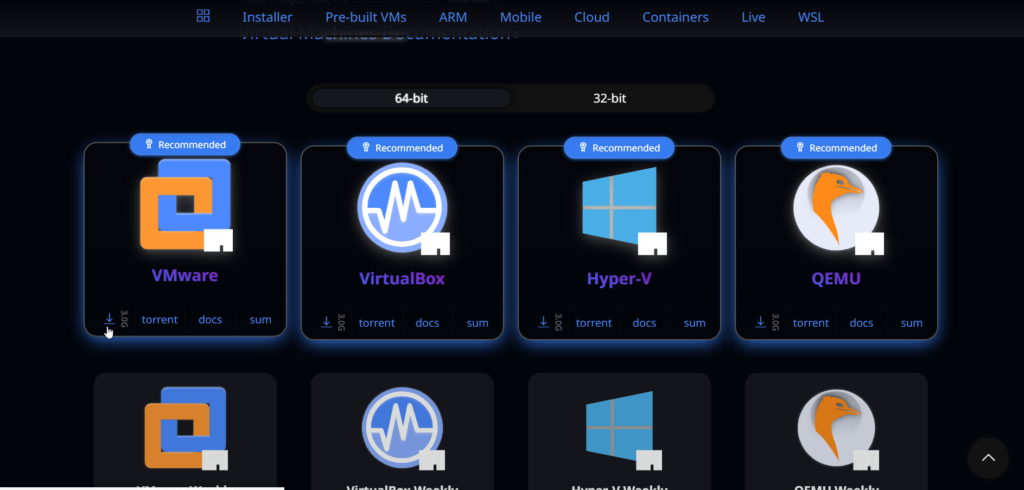Download the VMware image via arrow icon
Viewport: 1024px width, 490px height.
tap(109, 319)
